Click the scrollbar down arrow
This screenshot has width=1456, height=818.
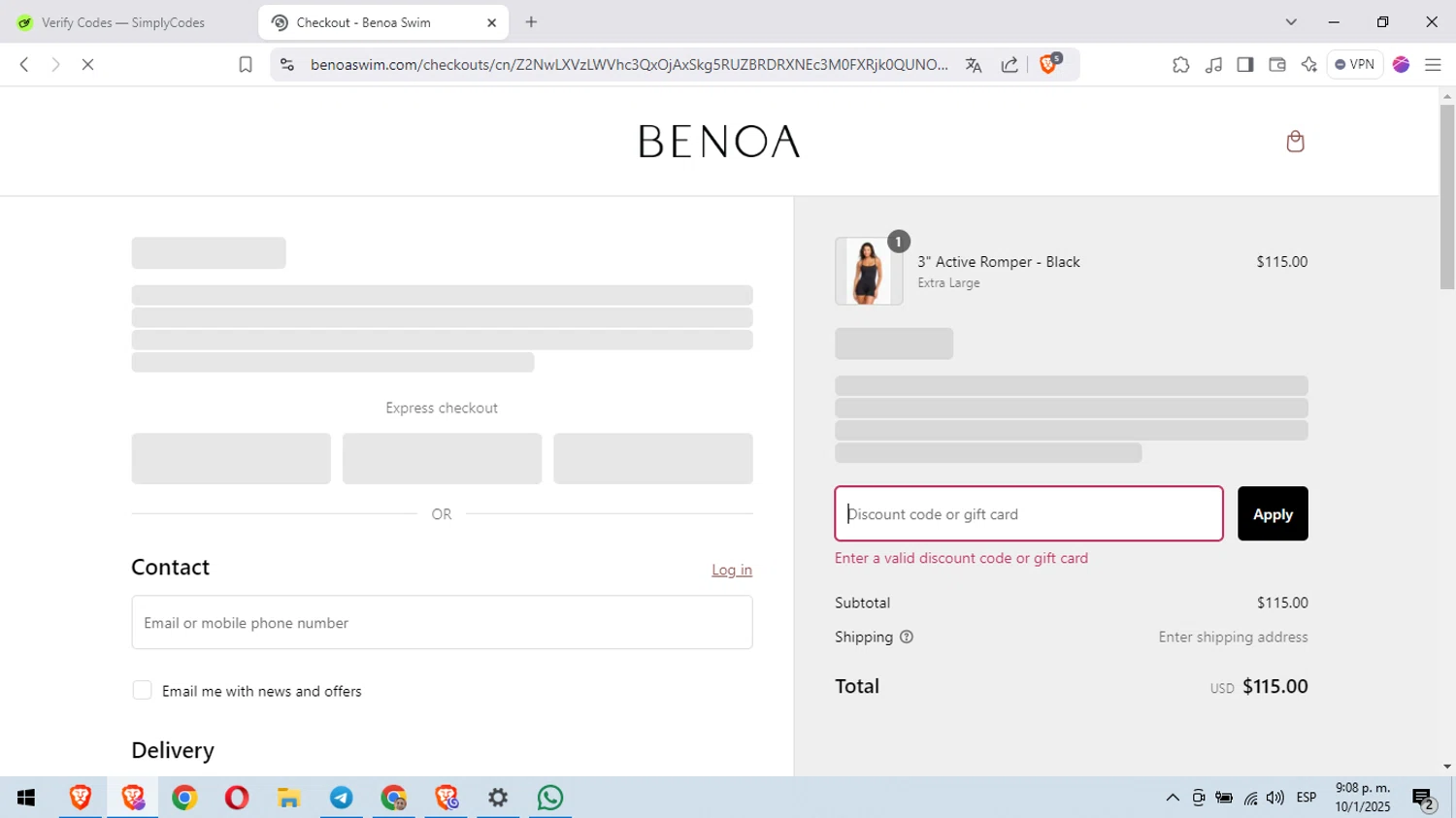coord(1447,767)
